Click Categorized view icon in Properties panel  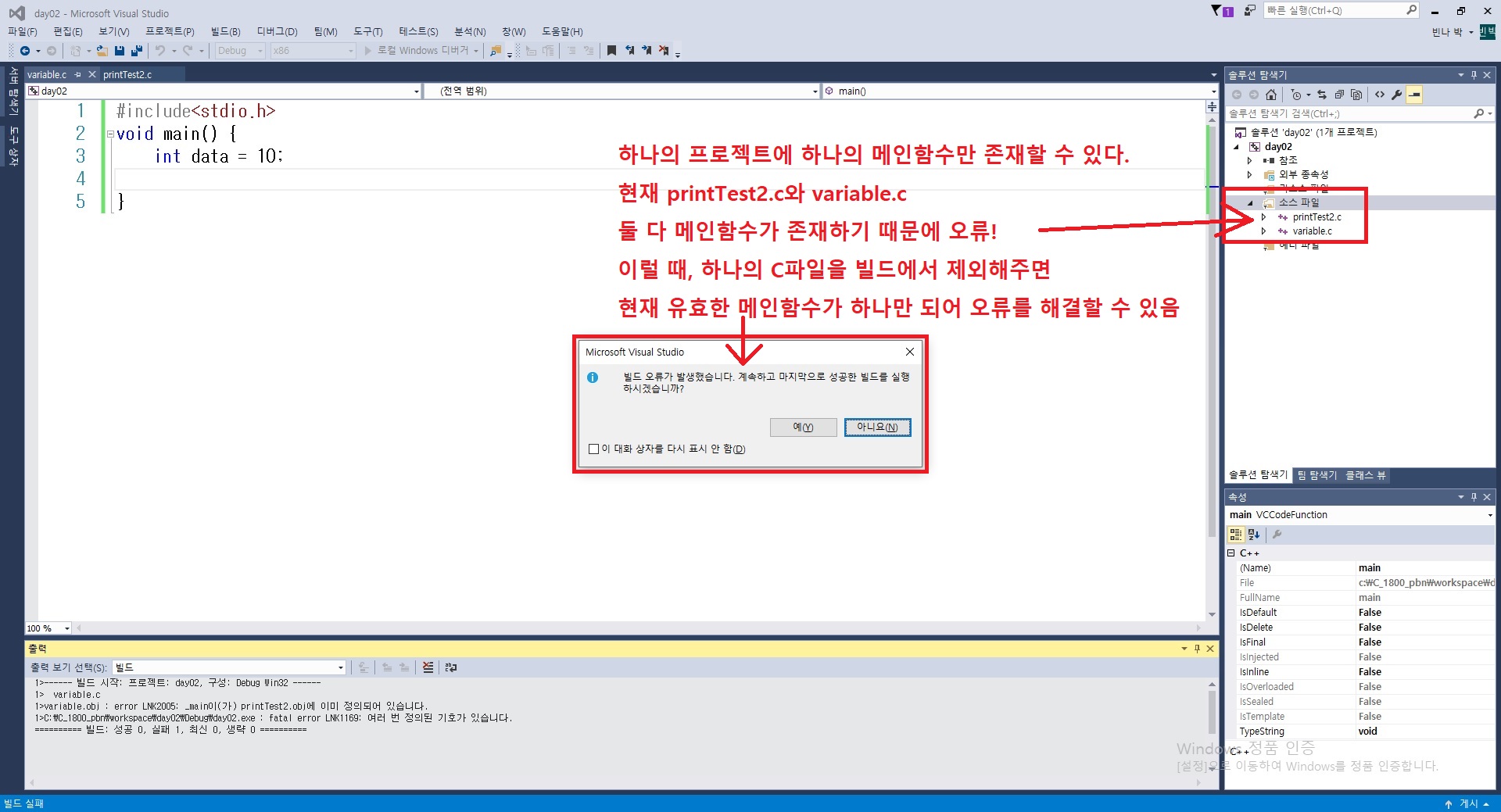tap(1236, 535)
